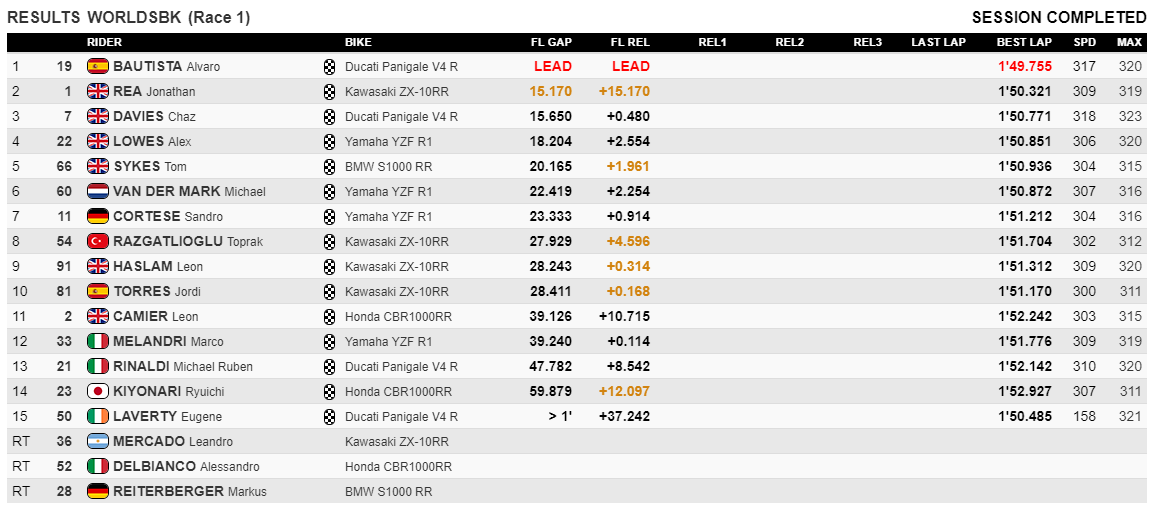
Task: Click the German flag beside Cortese
Action: [98, 217]
